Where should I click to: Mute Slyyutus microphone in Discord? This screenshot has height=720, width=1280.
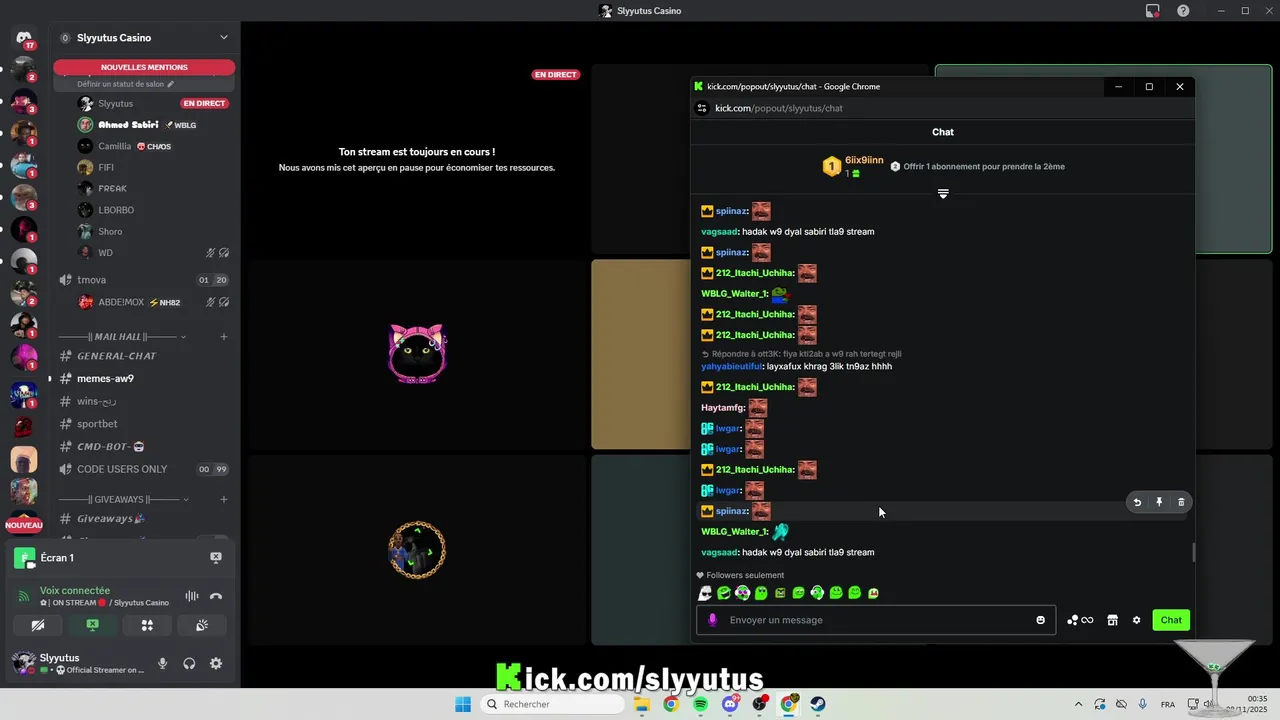tap(162, 663)
